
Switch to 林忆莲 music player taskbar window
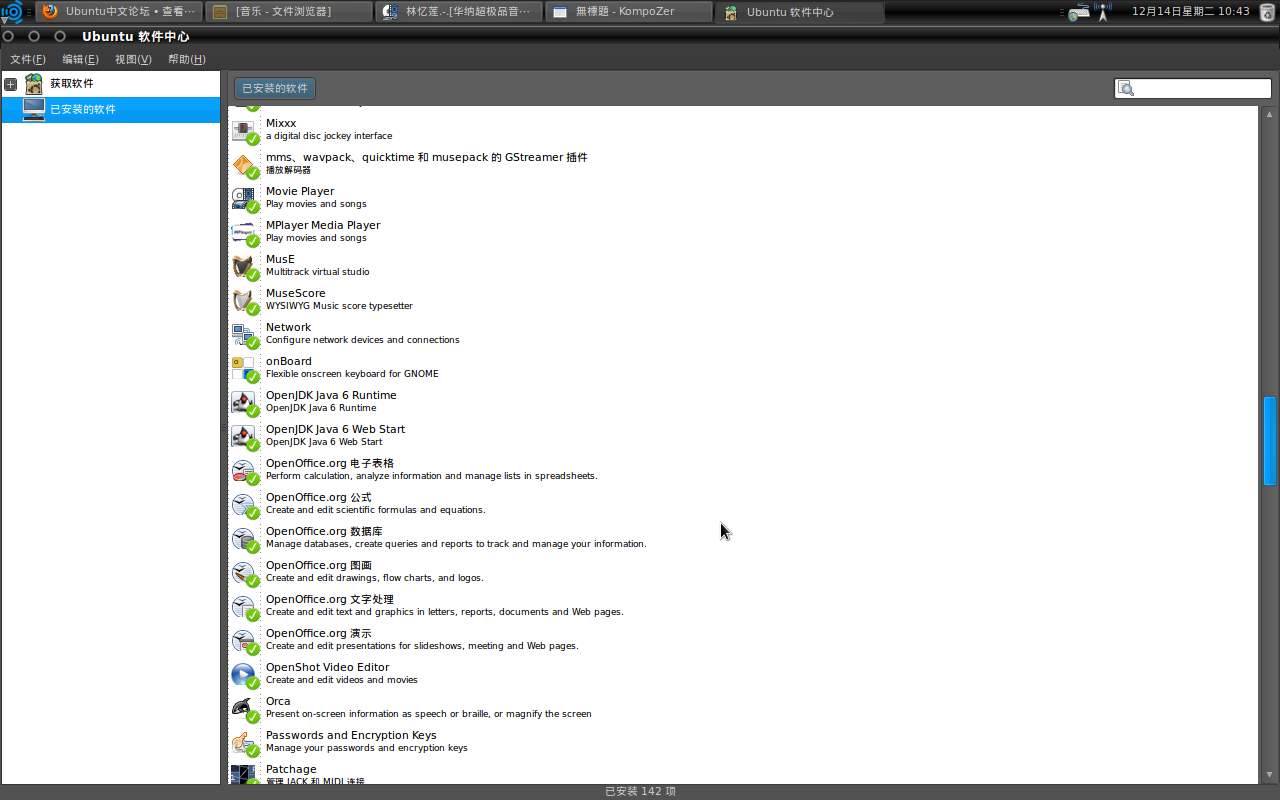(x=458, y=12)
